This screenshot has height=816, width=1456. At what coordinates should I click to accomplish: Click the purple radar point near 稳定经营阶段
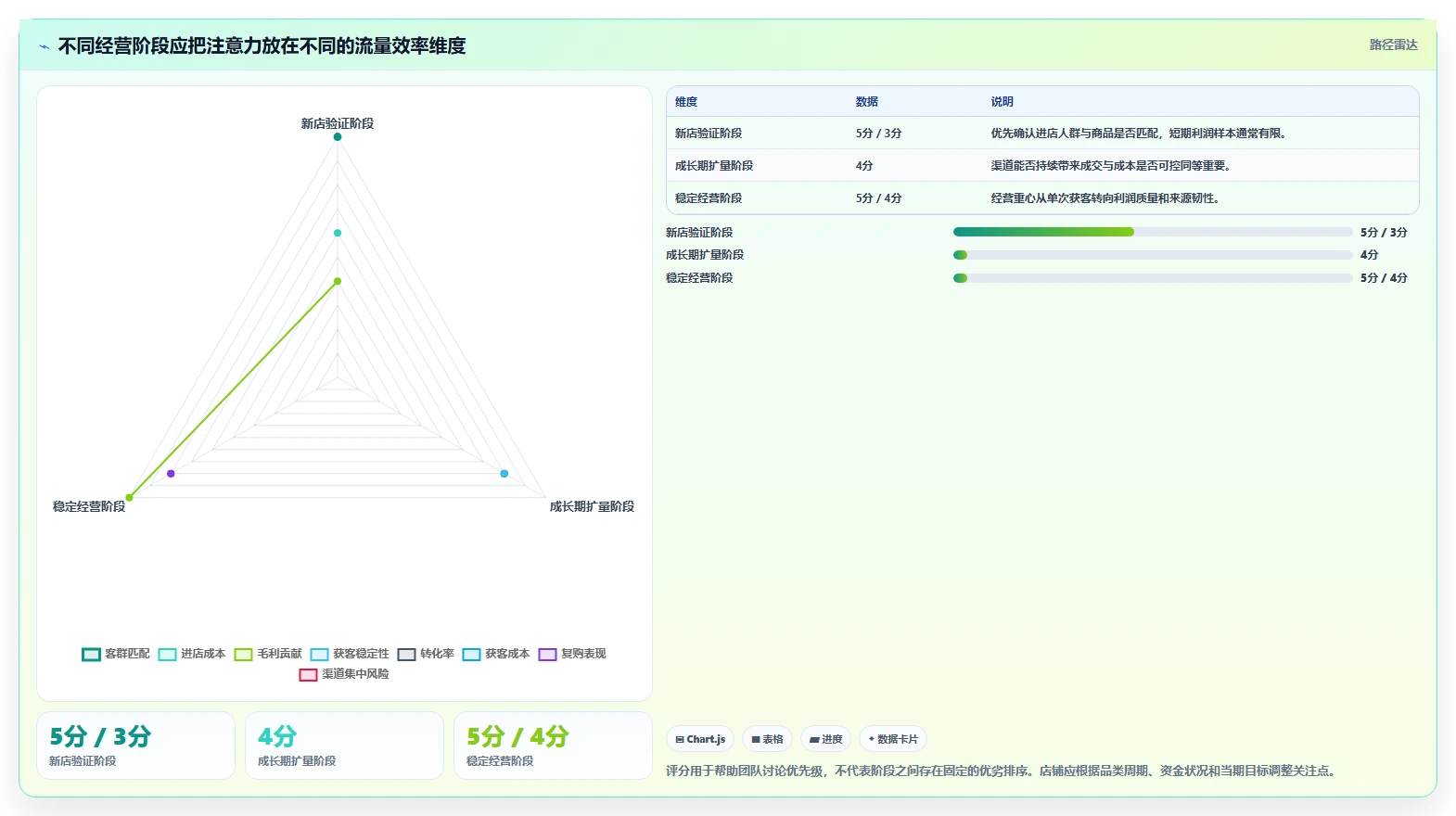pos(171,474)
